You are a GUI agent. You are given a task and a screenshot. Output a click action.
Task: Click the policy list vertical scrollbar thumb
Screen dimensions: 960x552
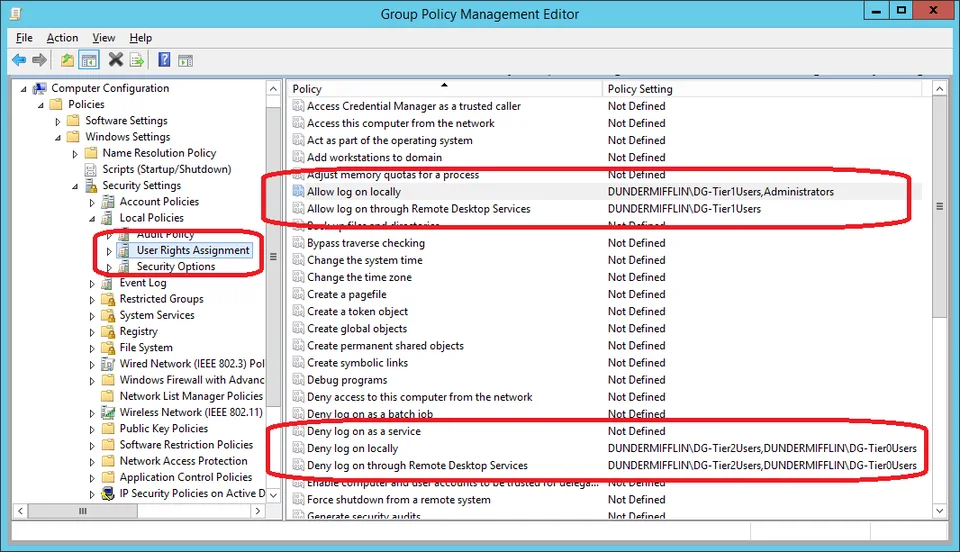pos(940,207)
